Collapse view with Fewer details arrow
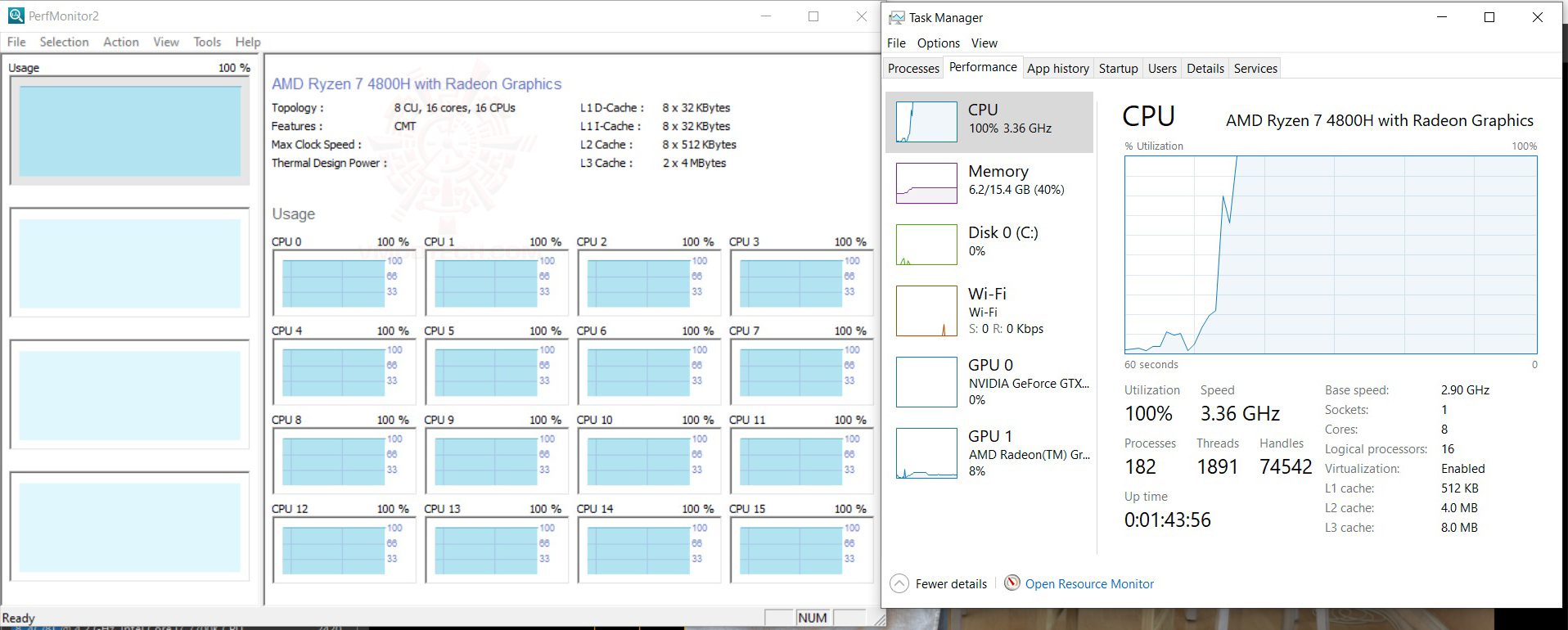The height and width of the screenshot is (630, 1568). (x=899, y=584)
